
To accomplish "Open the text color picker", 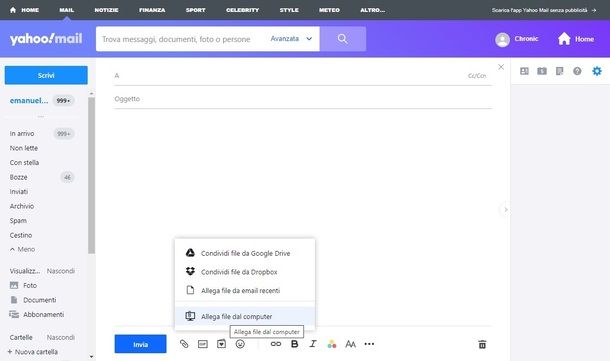I will click(331, 344).
